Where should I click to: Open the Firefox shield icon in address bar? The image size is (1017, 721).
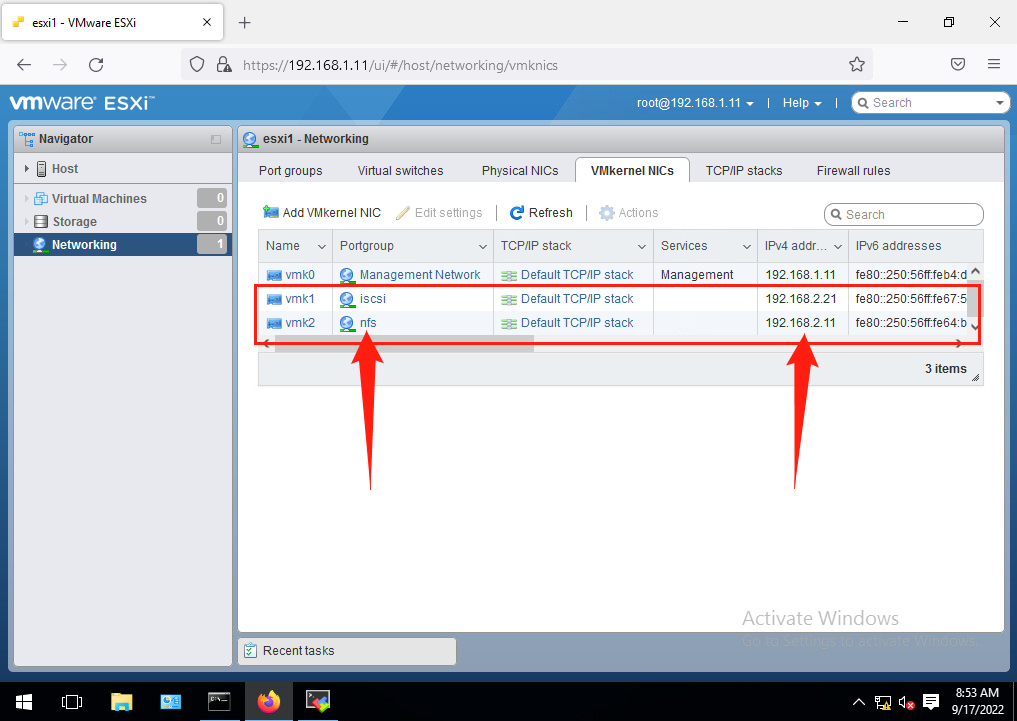[x=196, y=63]
